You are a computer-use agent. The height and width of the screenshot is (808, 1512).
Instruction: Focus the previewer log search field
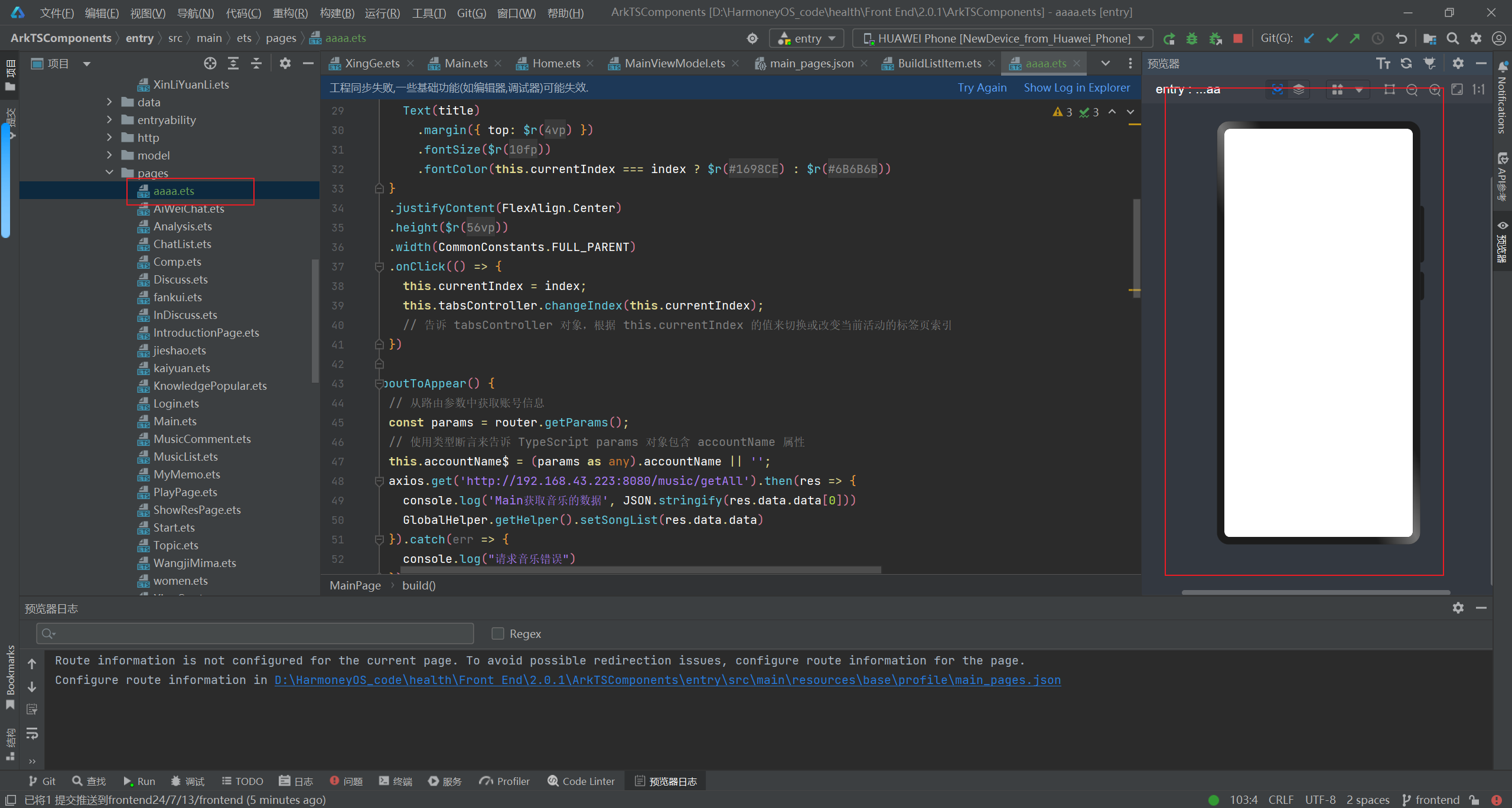click(255, 633)
